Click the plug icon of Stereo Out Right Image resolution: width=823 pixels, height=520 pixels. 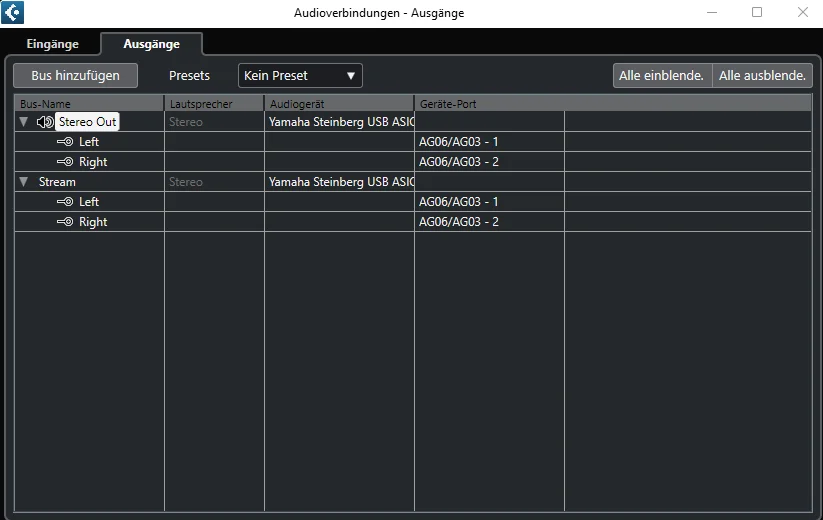[x=65, y=162]
